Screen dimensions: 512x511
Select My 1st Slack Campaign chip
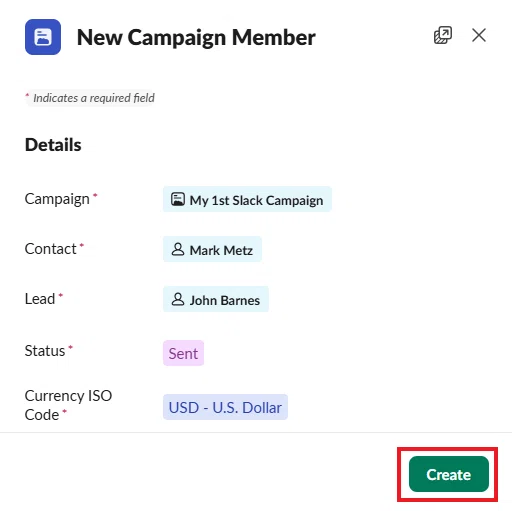pos(247,199)
